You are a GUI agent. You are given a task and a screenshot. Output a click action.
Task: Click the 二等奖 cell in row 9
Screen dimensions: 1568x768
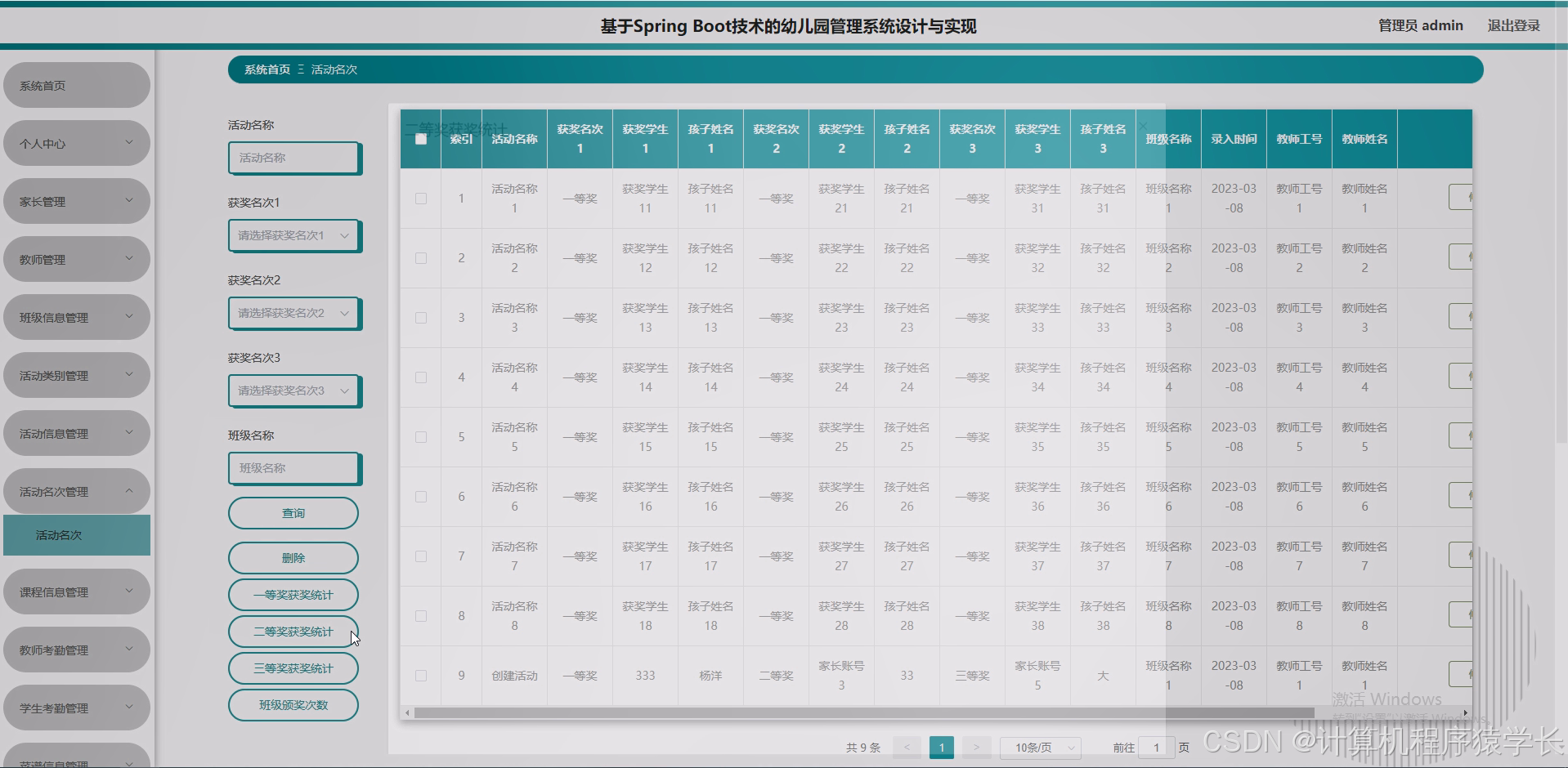click(x=776, y=676)
